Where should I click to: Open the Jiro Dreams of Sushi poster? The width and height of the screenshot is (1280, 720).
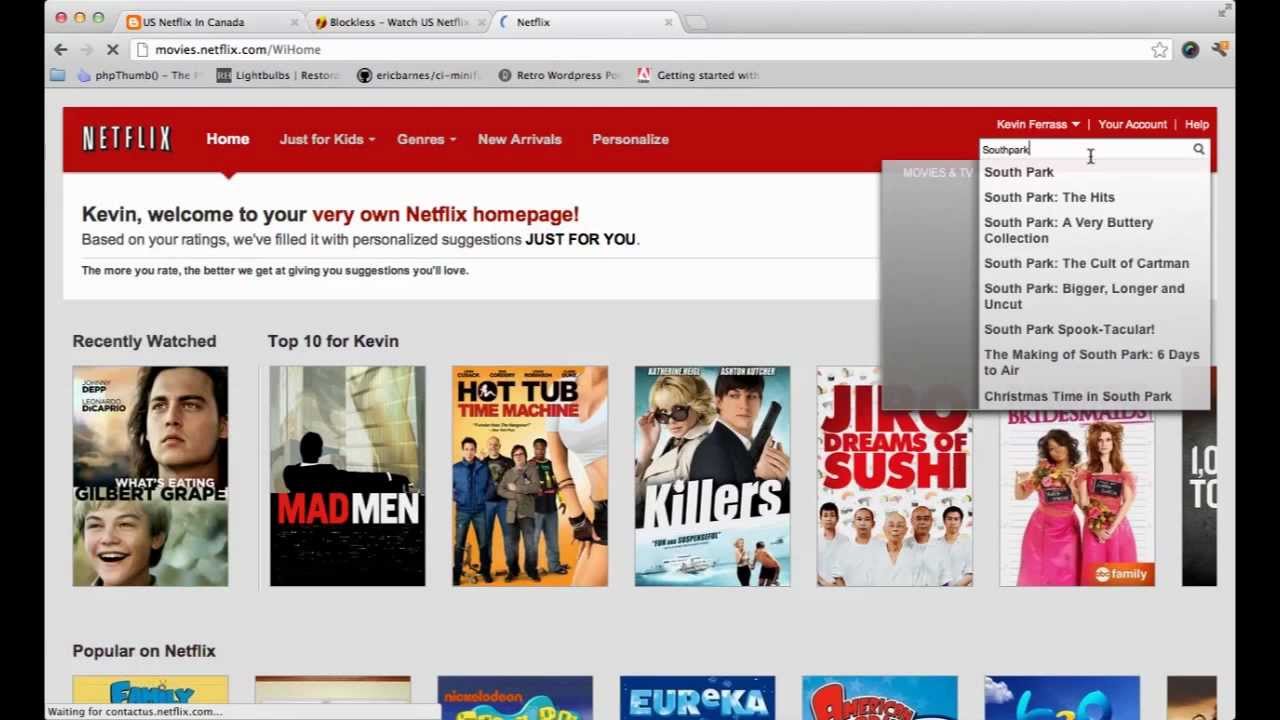[894, 476]
